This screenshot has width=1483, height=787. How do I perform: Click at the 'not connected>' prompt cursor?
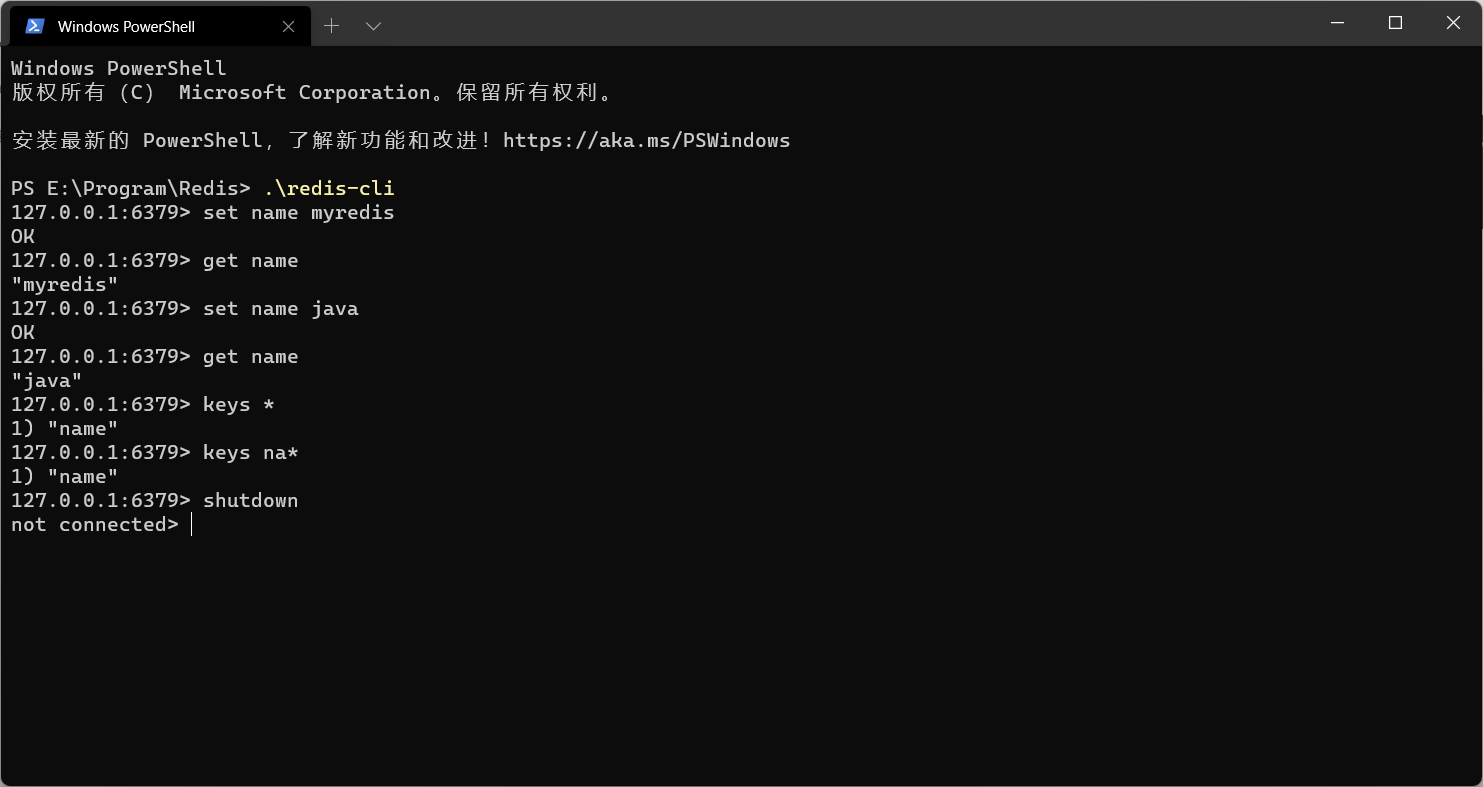[191, 525]
